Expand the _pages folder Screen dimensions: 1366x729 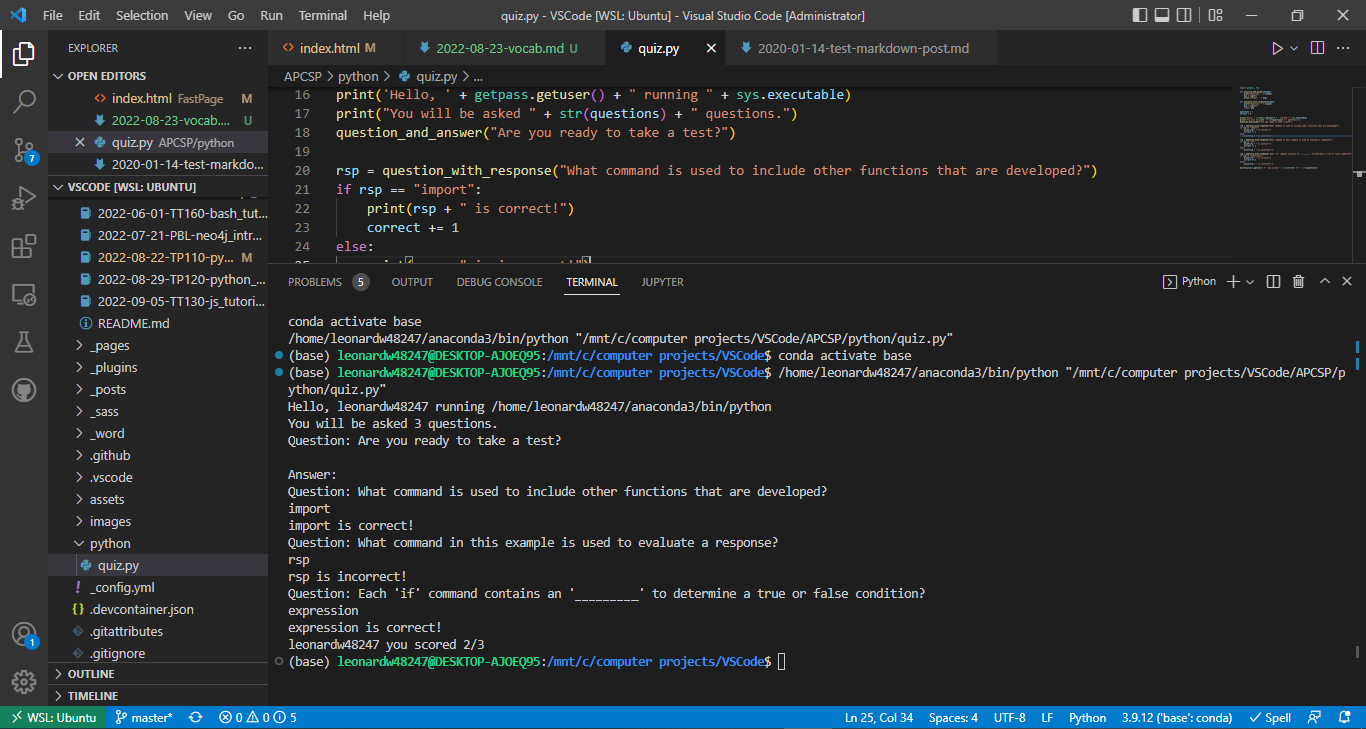coord(158,345)
